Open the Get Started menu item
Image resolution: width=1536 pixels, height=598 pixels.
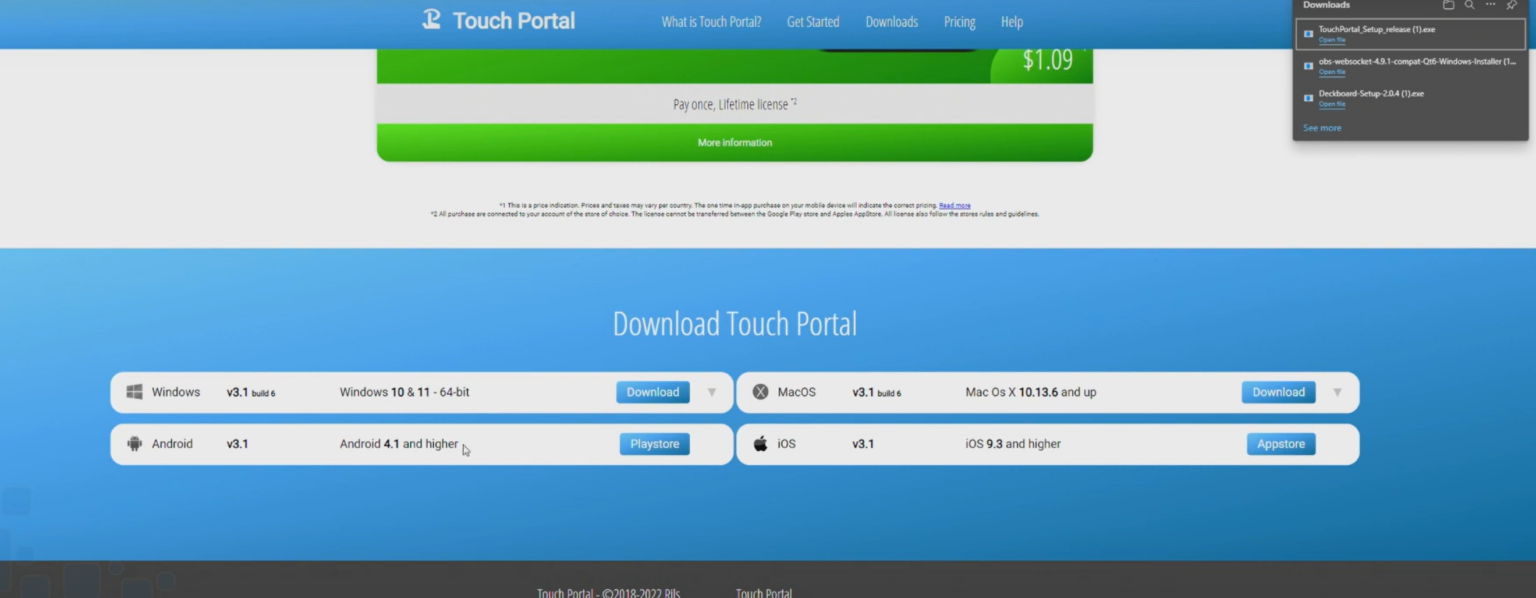813,22
